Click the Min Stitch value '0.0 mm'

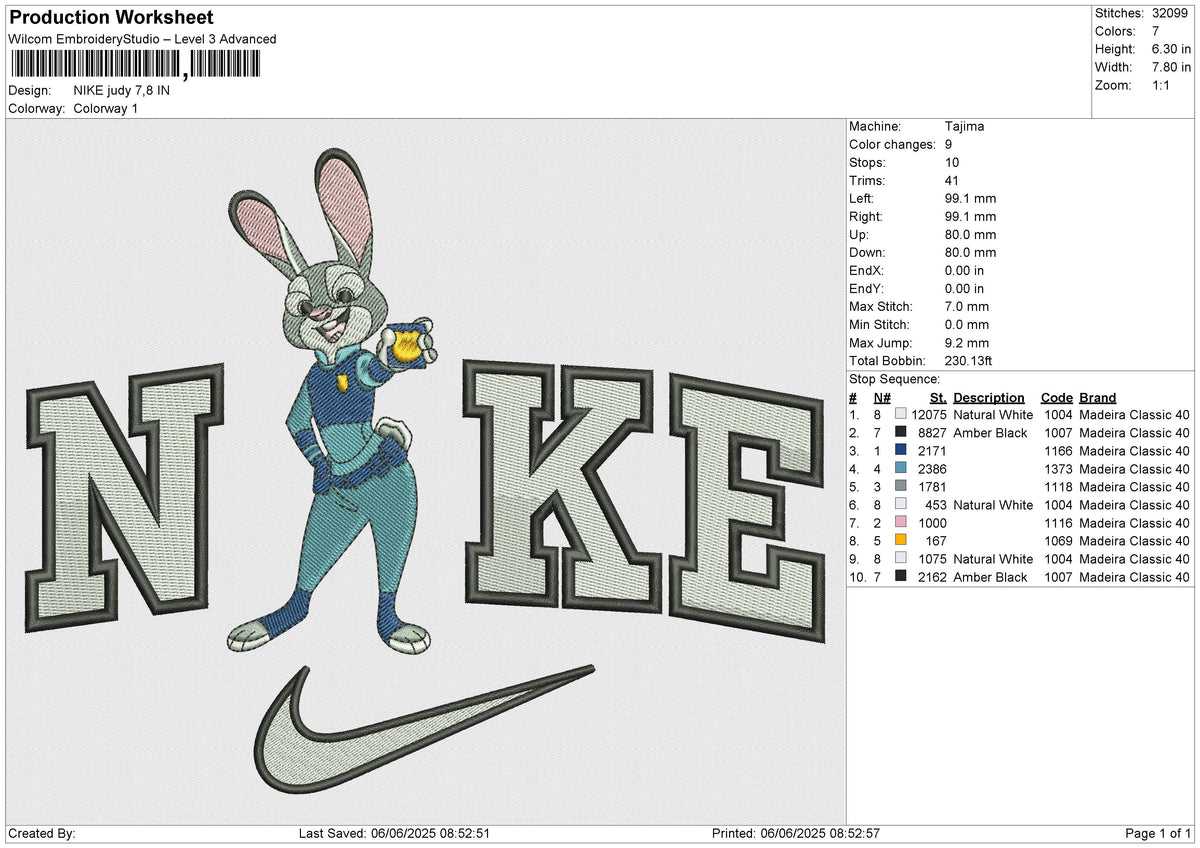[x=967, y=325]
